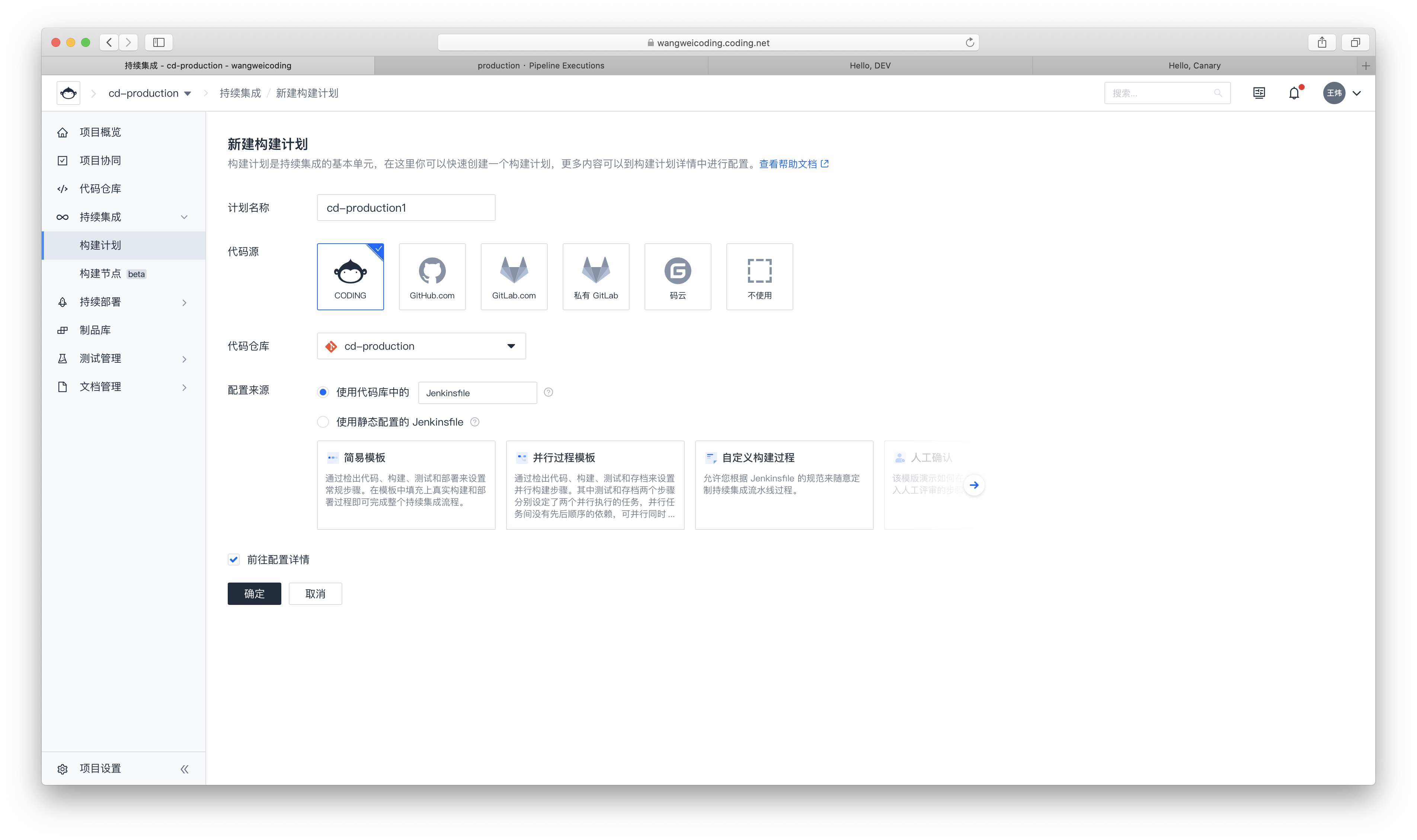Switch to Hello, DEV tab
This screenshot has height=840, width=1417.
pos(870,66)
